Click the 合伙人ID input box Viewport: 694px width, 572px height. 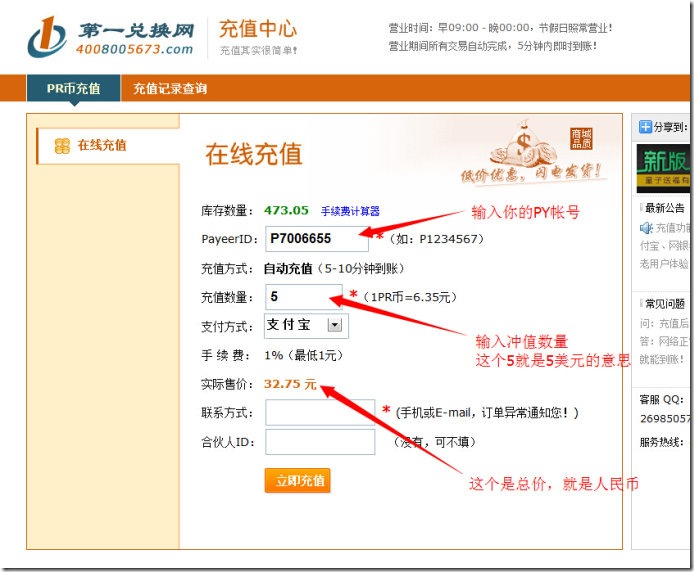tap(319, 442)
